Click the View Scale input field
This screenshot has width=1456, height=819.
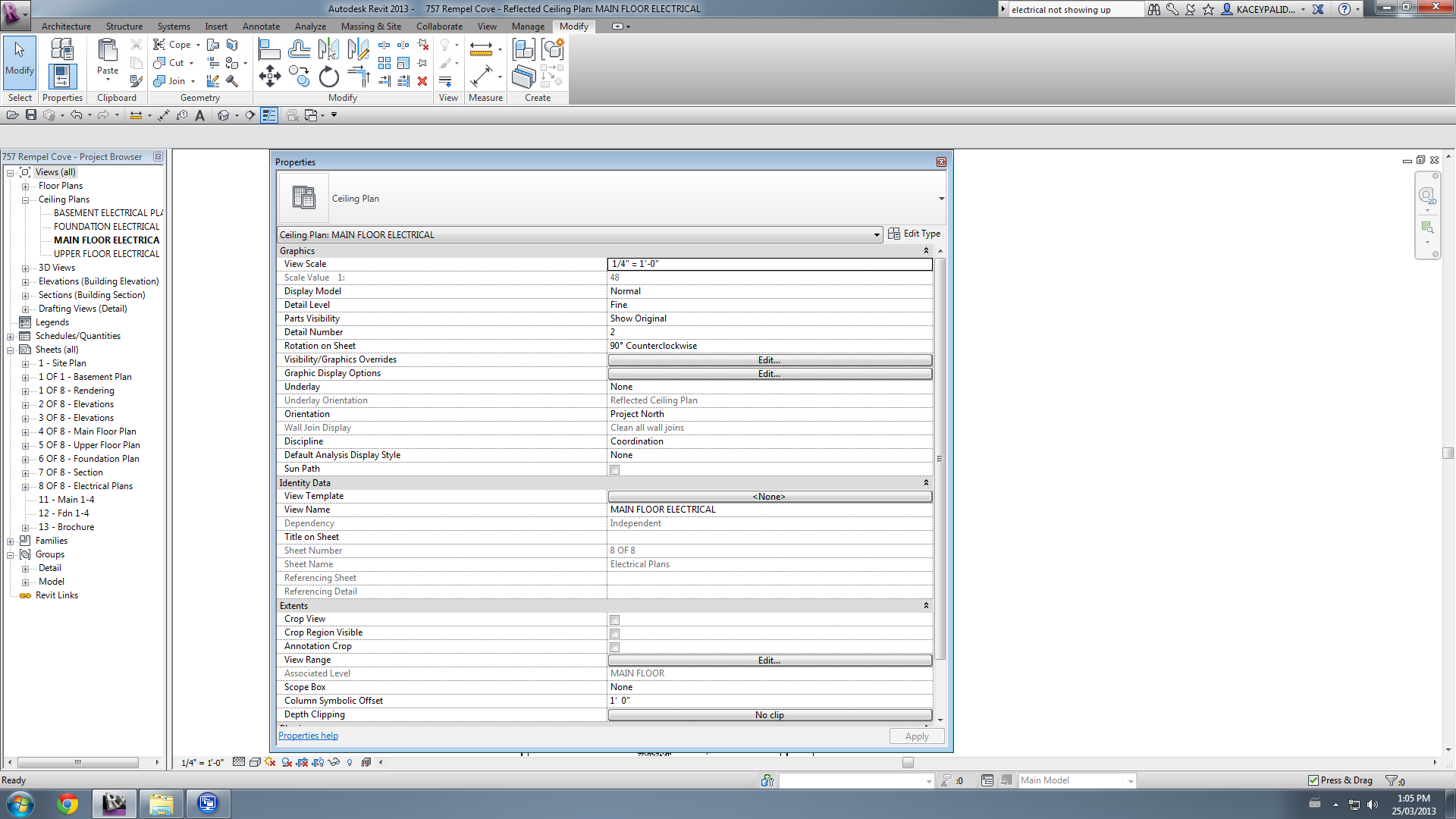pos(769,264)
